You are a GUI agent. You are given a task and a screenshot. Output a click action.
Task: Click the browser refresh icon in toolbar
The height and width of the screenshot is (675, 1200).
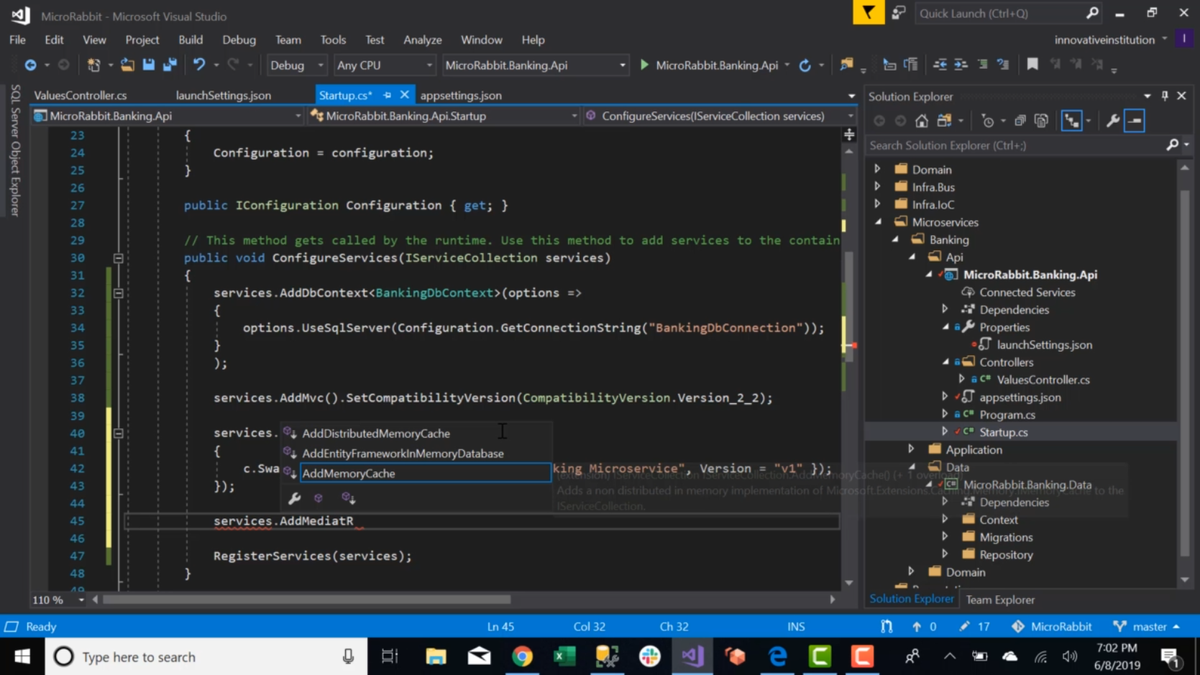(805, 65)
